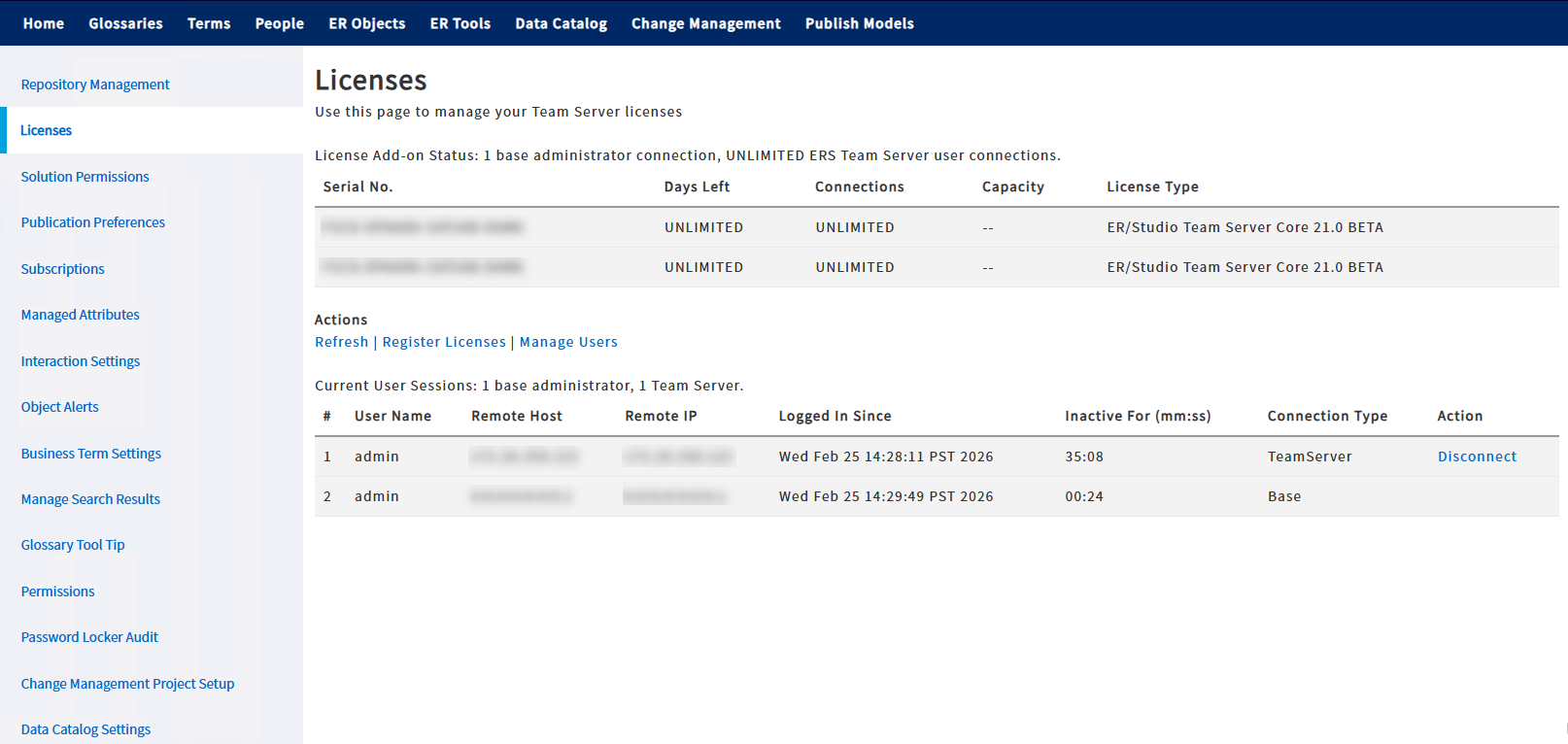Select the Licenses sidebar item

click(47, 130)
